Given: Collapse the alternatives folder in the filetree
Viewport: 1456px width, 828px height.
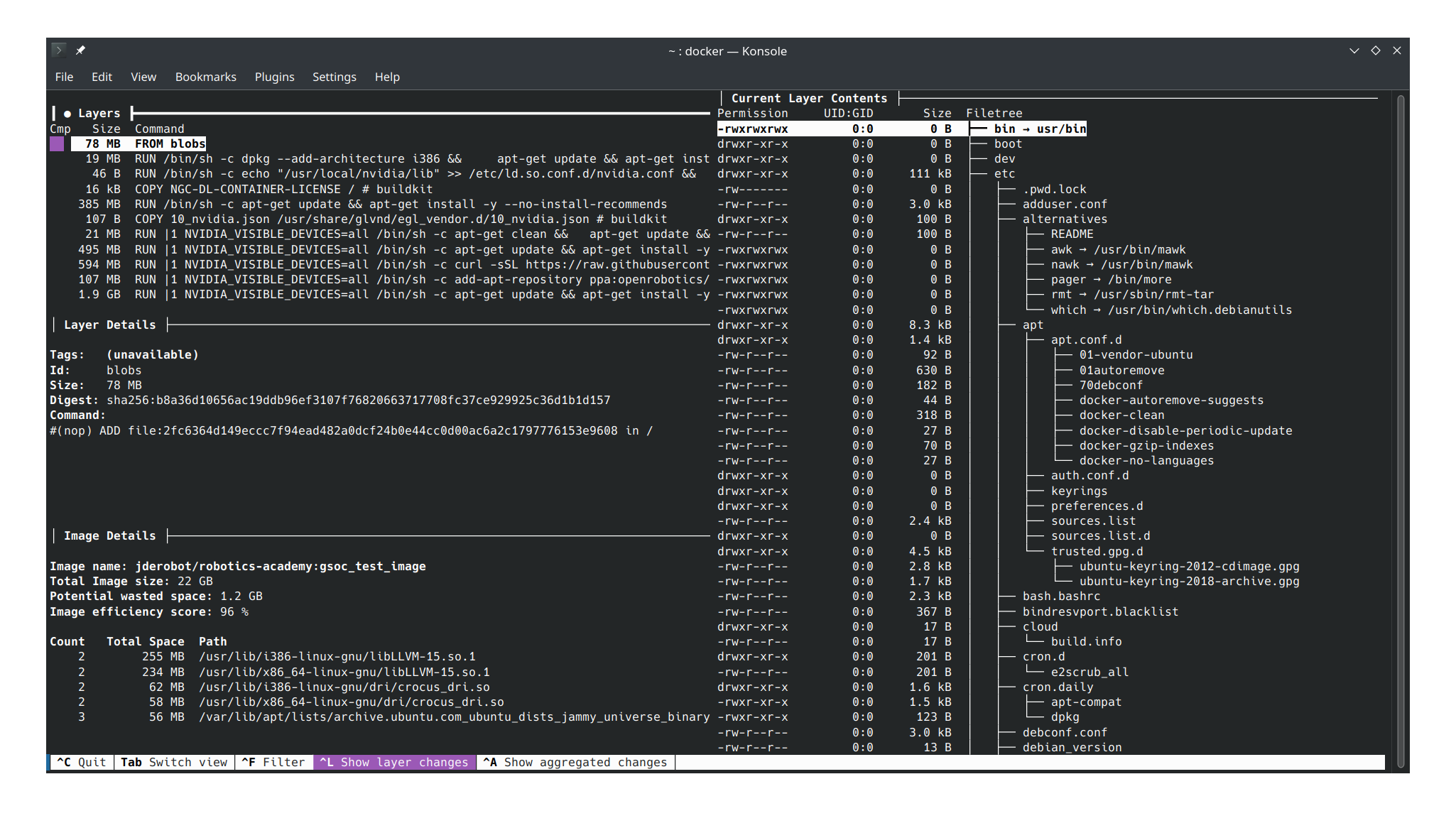Looking at the screenshot, I should pyautogui.click(x=1065, y=219).
